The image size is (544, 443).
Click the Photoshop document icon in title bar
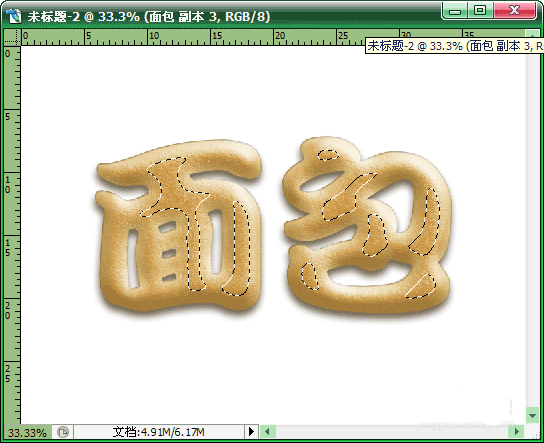tap(14, 16)
